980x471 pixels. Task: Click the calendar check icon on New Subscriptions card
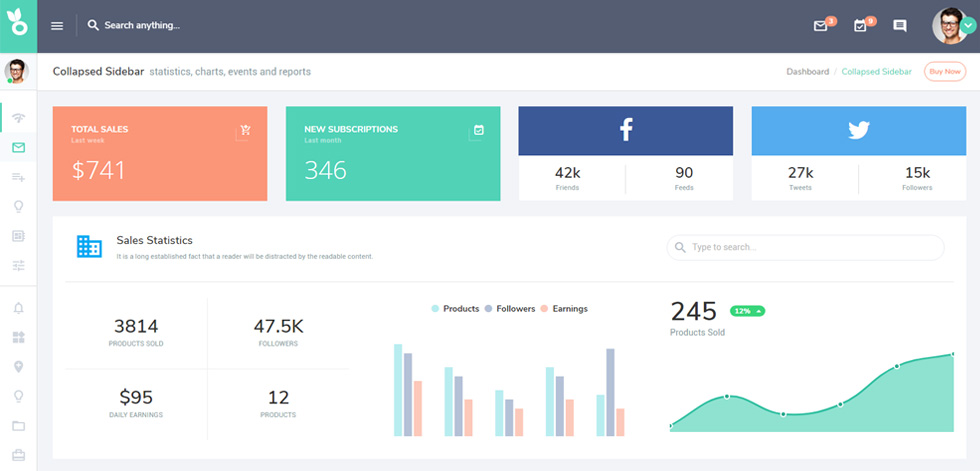tap(479, 130)
